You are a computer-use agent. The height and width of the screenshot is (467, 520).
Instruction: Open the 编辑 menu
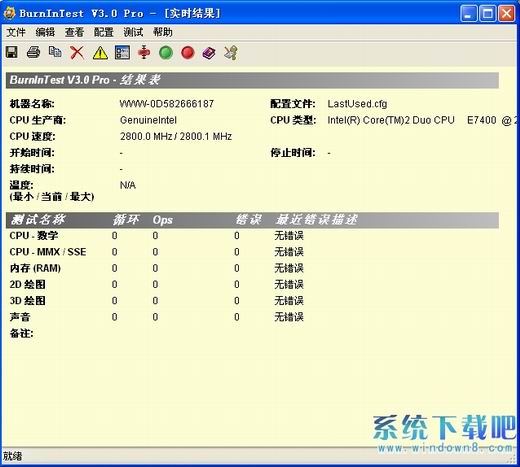coord(45,32)
